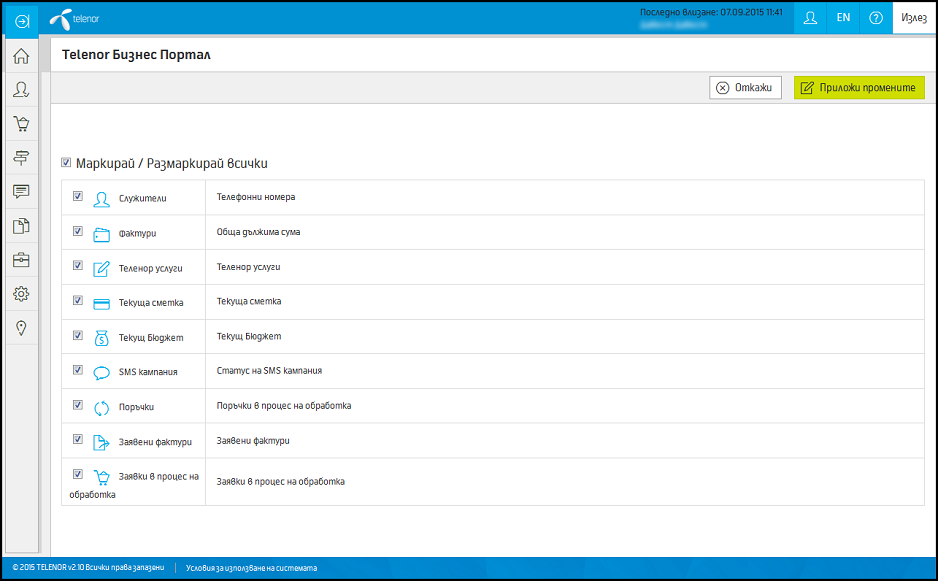Click the Служители row label
Screen dimensions: 938x581
(142, 199)
